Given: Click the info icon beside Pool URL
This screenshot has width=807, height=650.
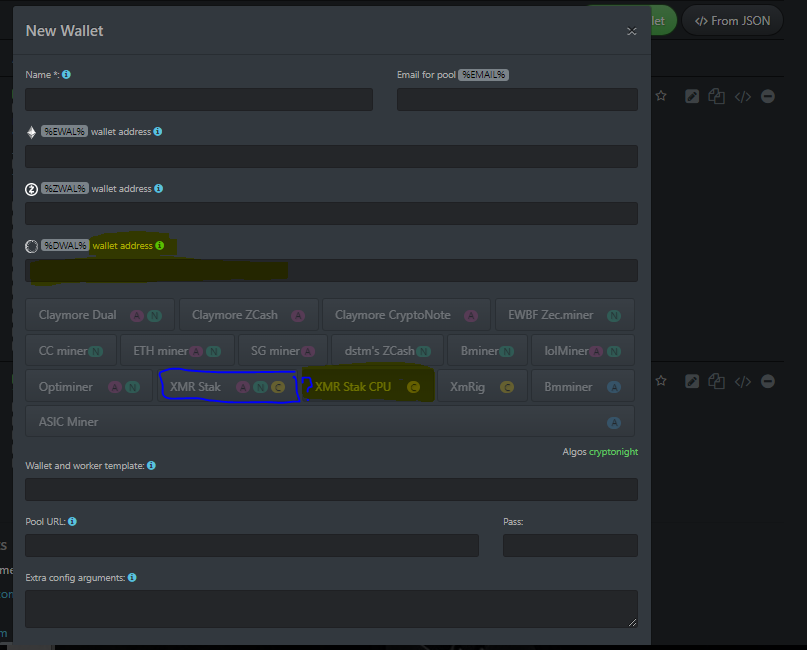Looking at the screenshot, I should coord(72,522).
